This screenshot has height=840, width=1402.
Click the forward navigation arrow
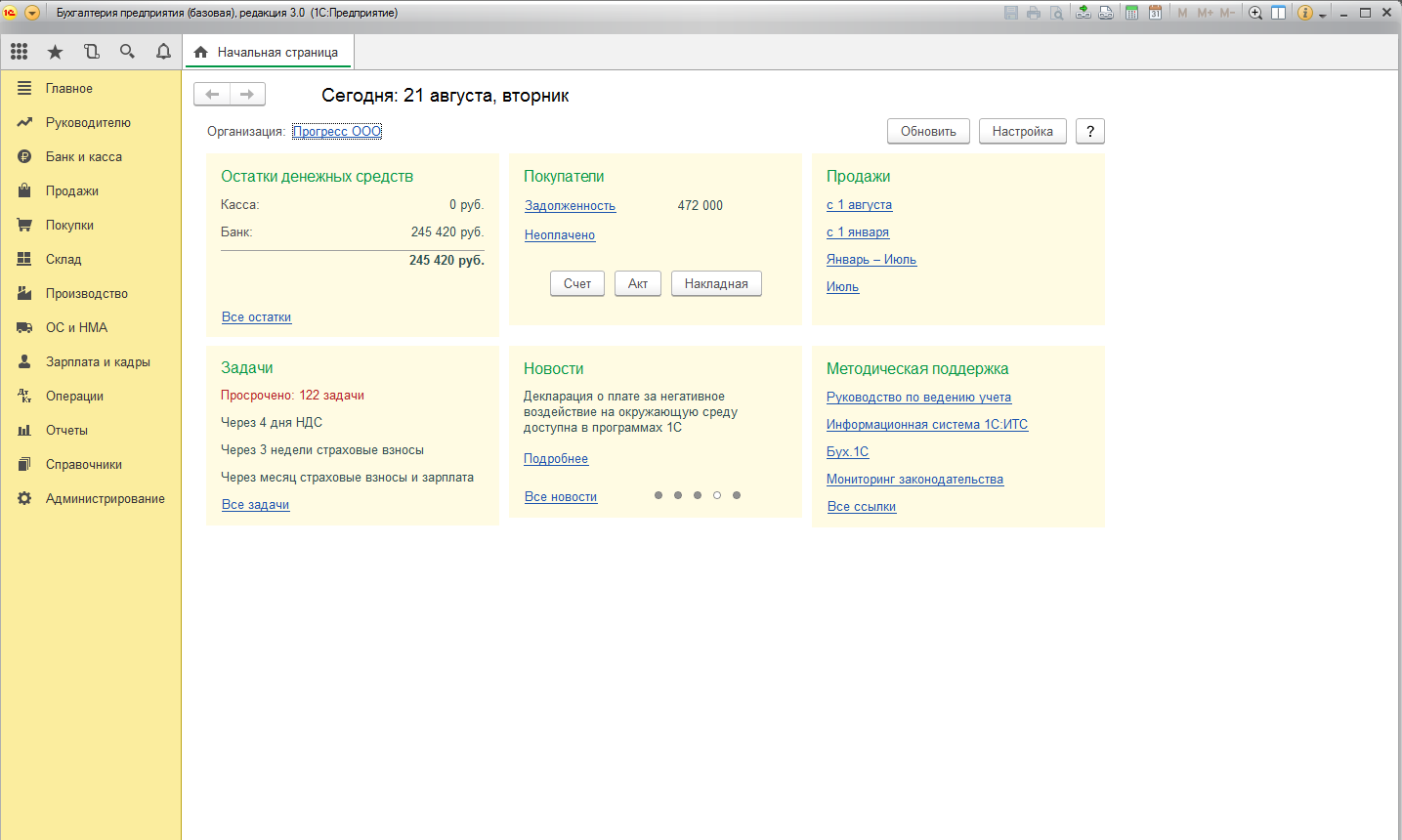247,94
